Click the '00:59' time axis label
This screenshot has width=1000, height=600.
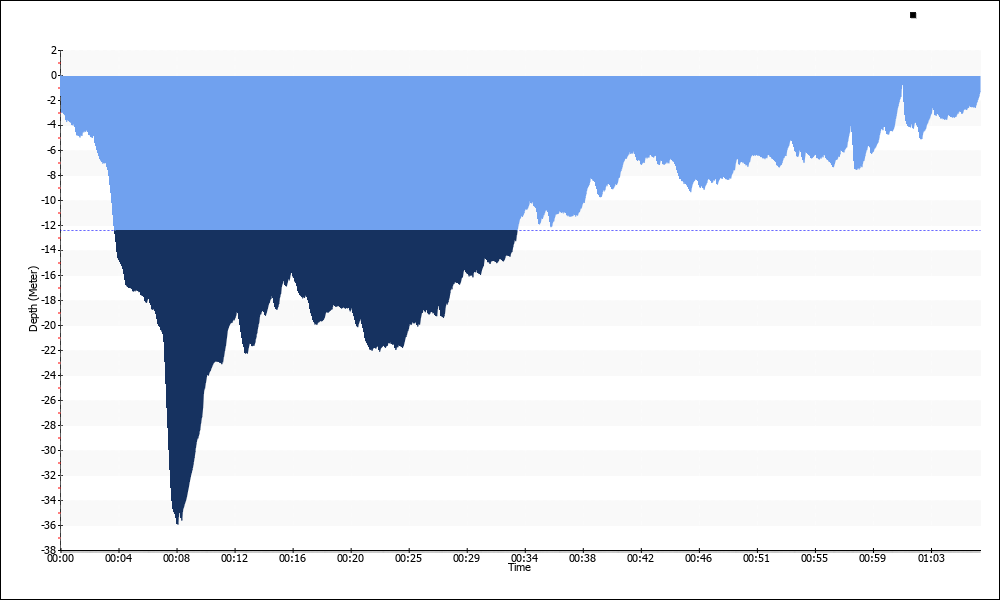[x=873, y=559]
